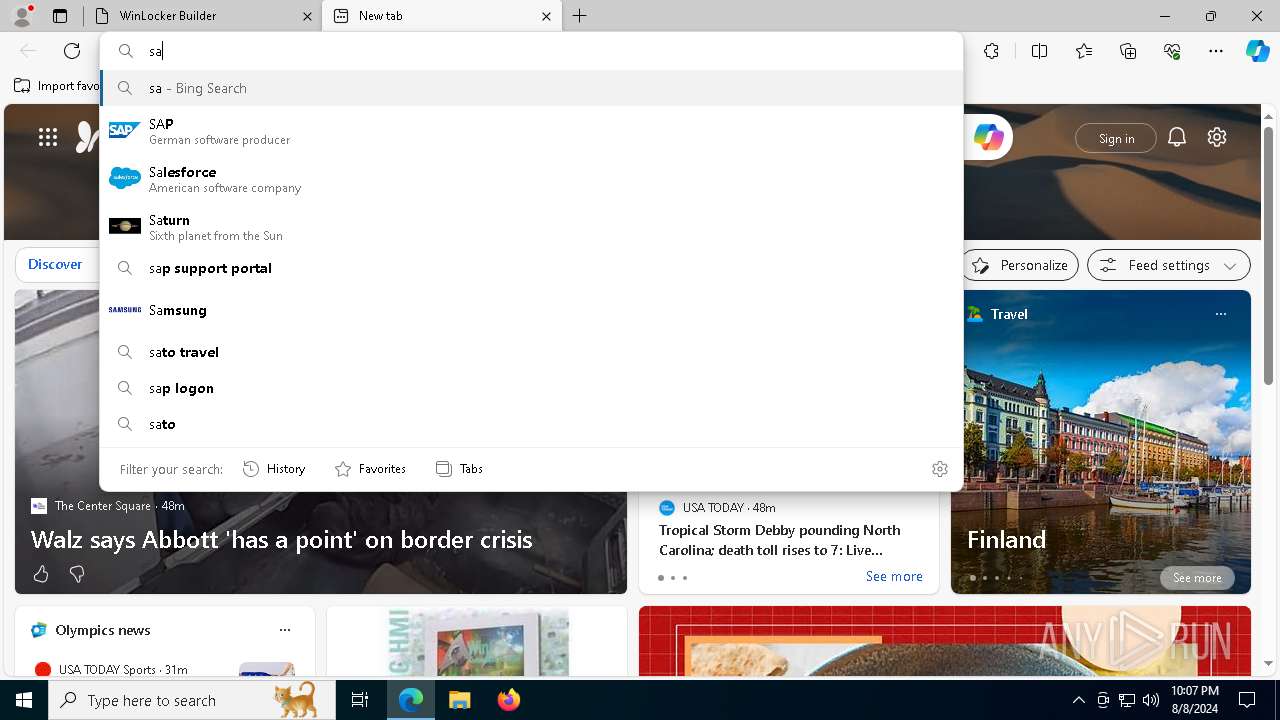Screen dimensions: 1280x720
Task: Click the page vertical scrollbar thumb
Action: click(1268, 255)
